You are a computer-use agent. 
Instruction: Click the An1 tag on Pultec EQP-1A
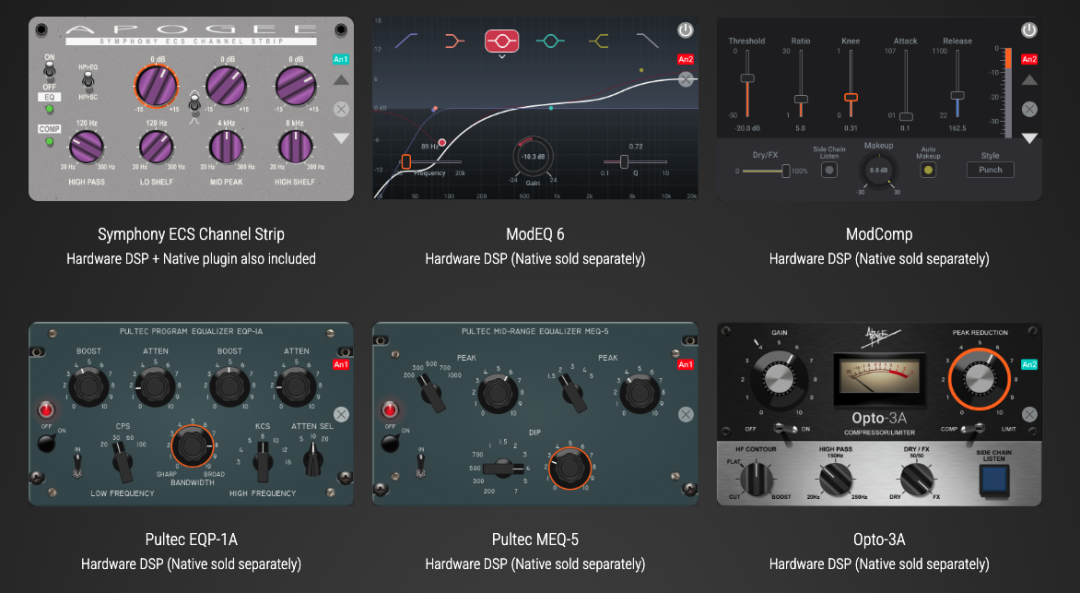click(x=341, y=364)
